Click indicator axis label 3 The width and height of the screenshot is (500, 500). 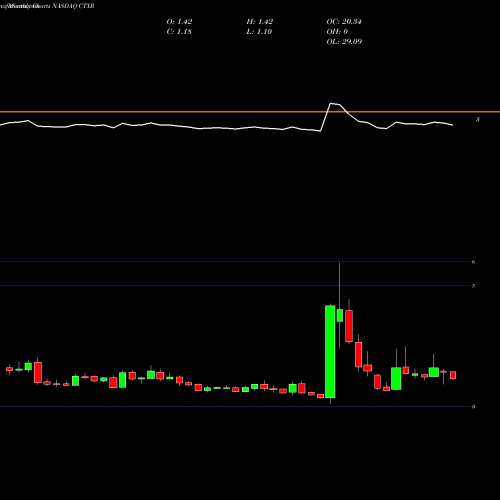[x=478, y=120]
